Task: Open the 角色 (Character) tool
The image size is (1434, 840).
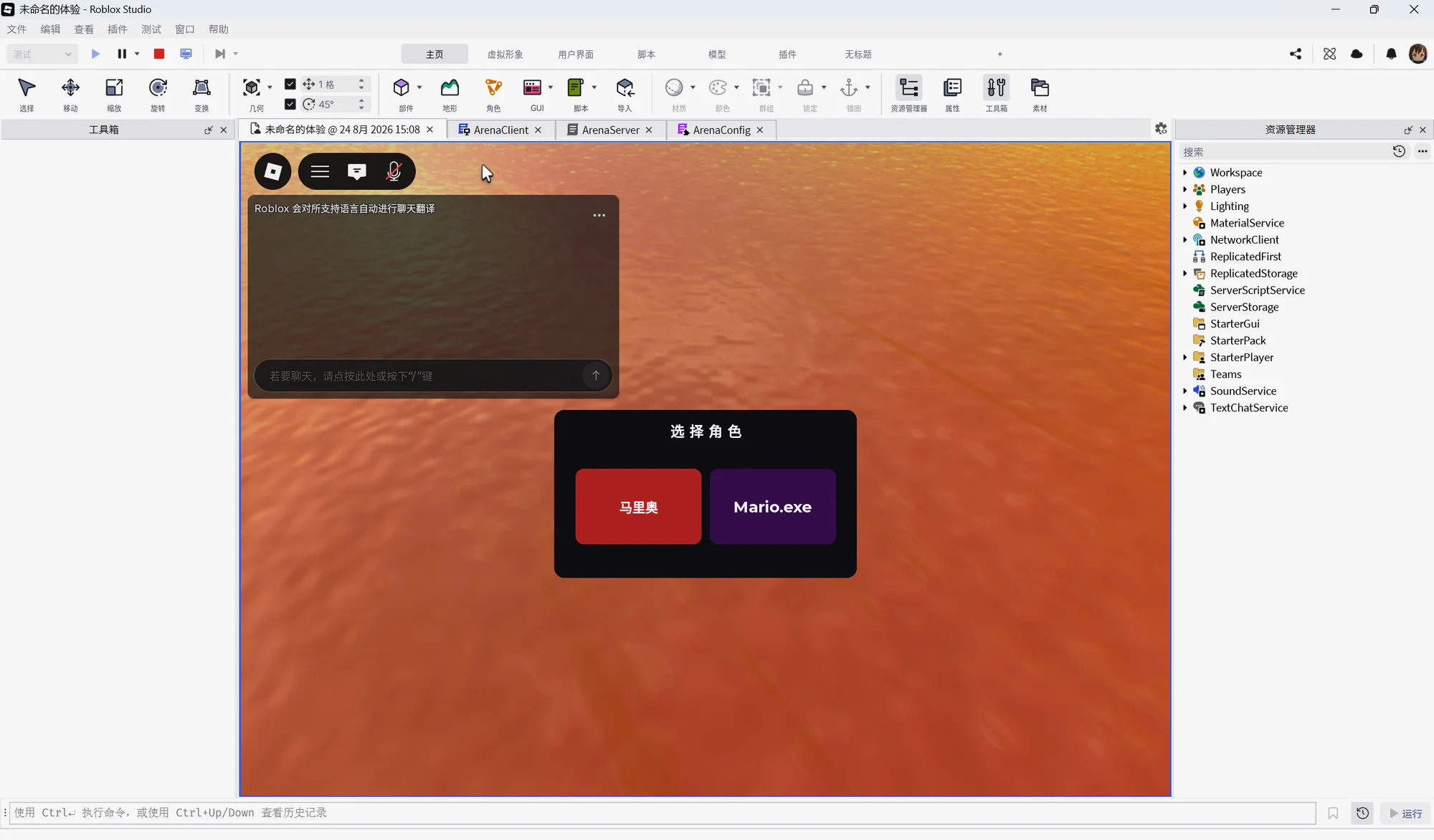Action: coord(493,94)
